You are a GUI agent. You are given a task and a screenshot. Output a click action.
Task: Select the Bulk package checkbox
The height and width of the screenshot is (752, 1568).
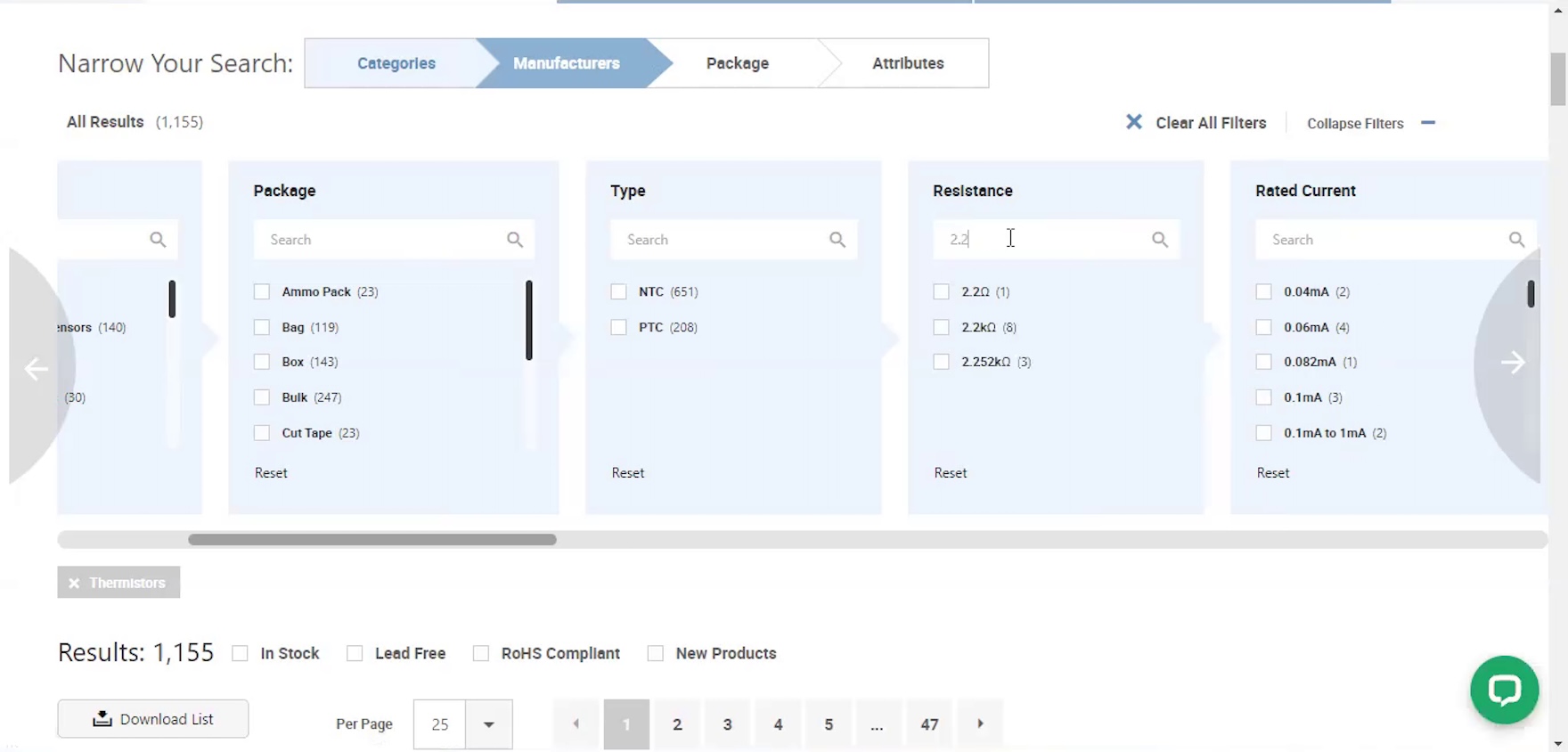click(x=262, y=397)
